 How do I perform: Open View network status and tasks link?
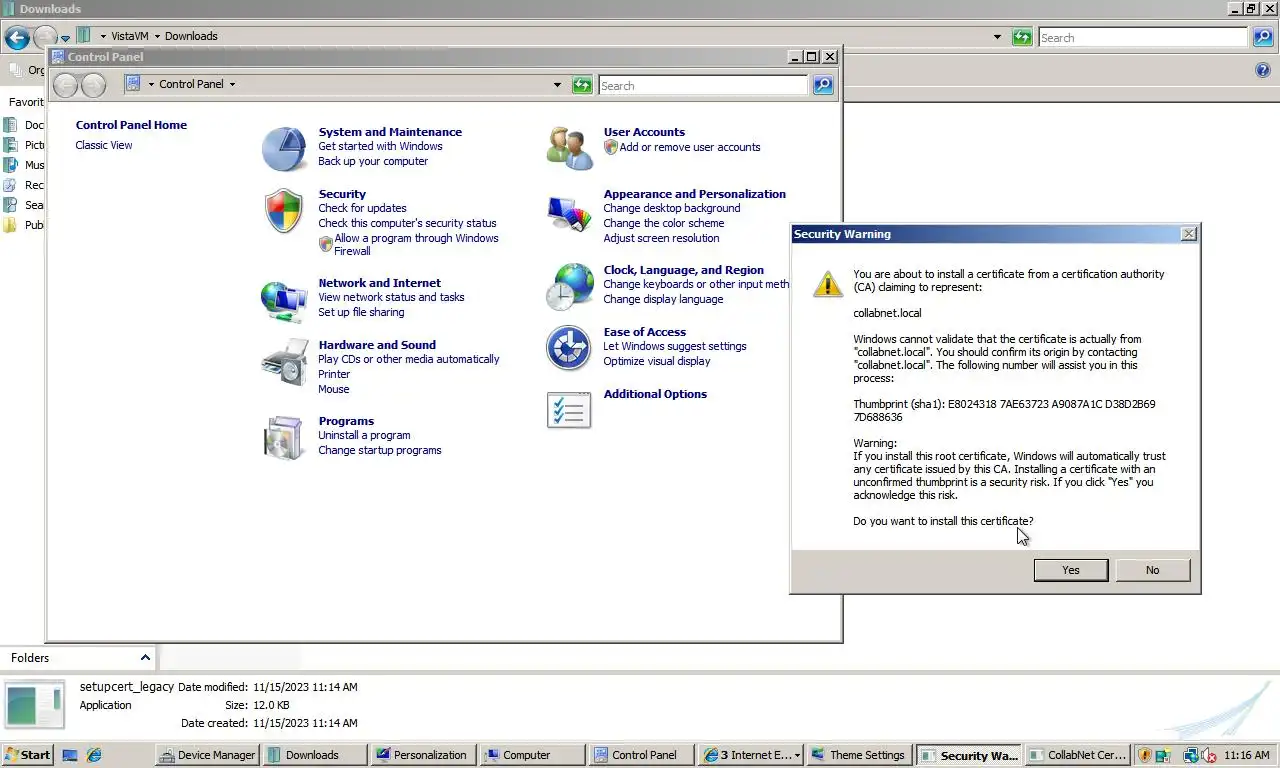pos(391,297)
